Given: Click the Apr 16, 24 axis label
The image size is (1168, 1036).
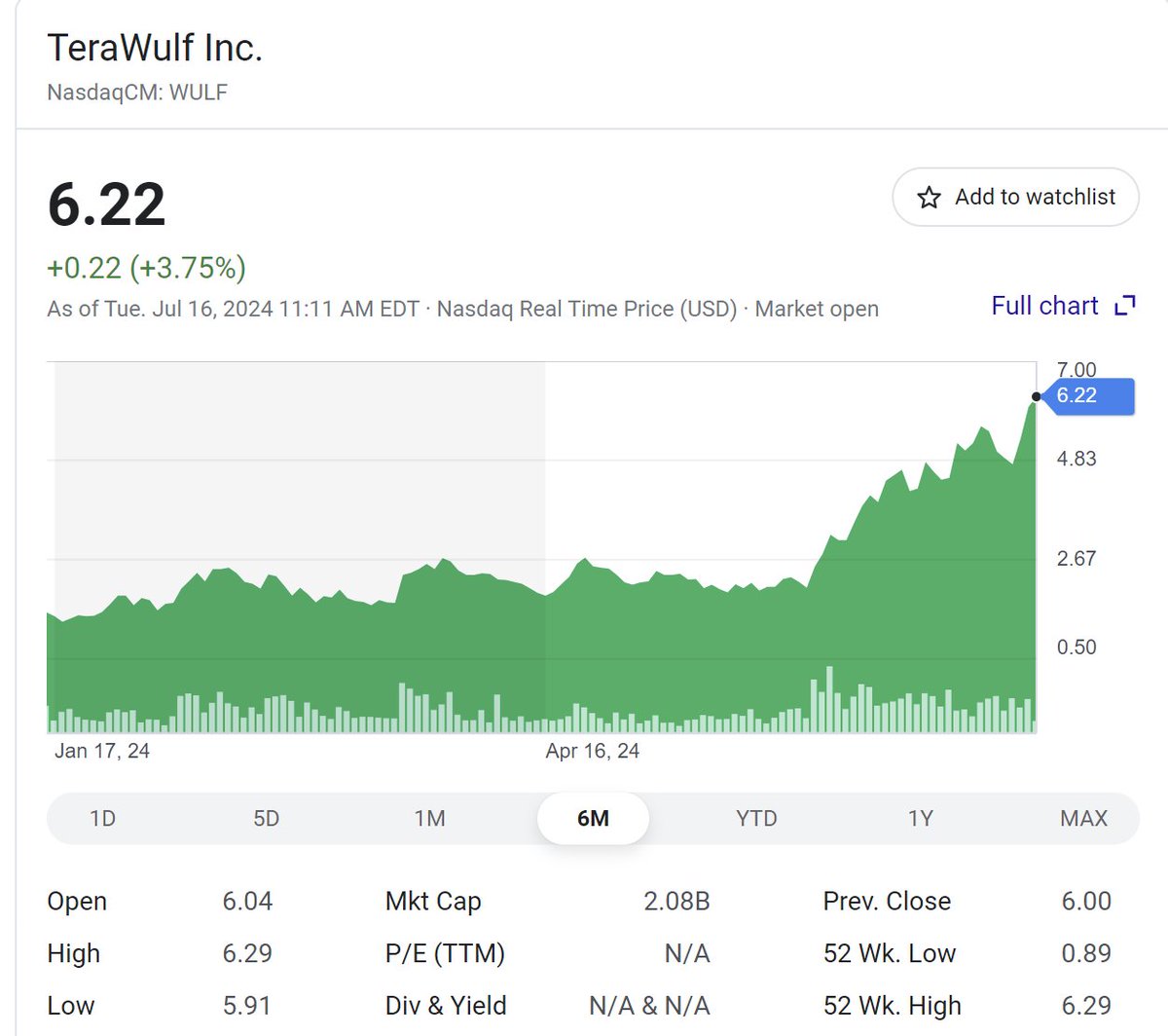Looking at the screenshot, I should [x=593, y=751].
